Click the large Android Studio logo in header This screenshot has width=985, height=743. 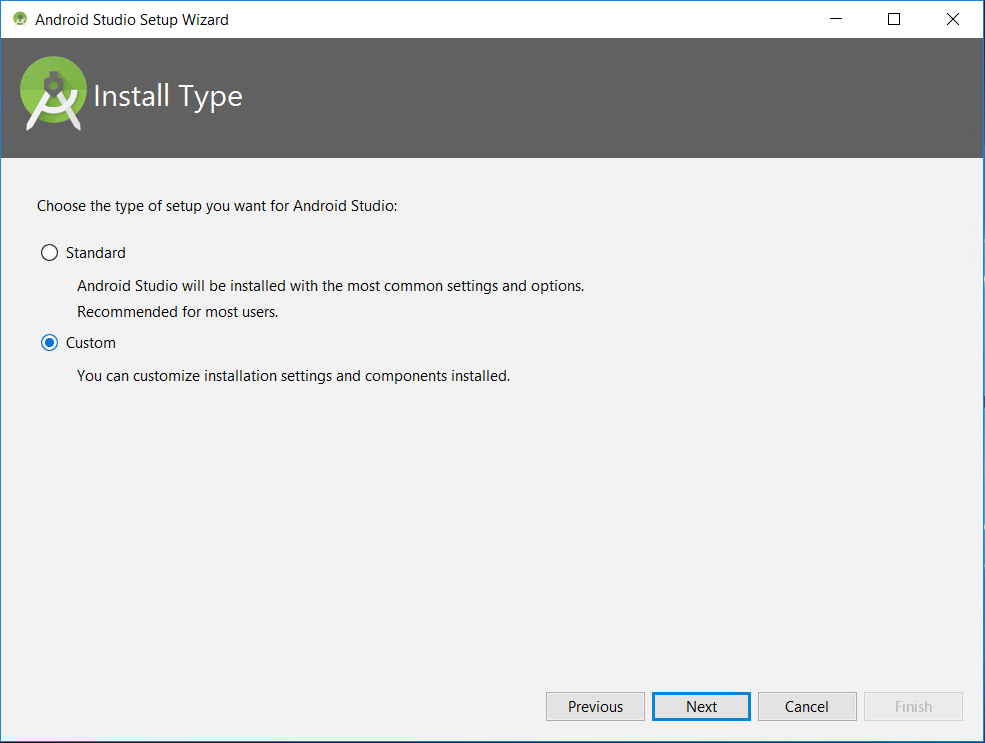pyautogui.click(x=52, y=94)
